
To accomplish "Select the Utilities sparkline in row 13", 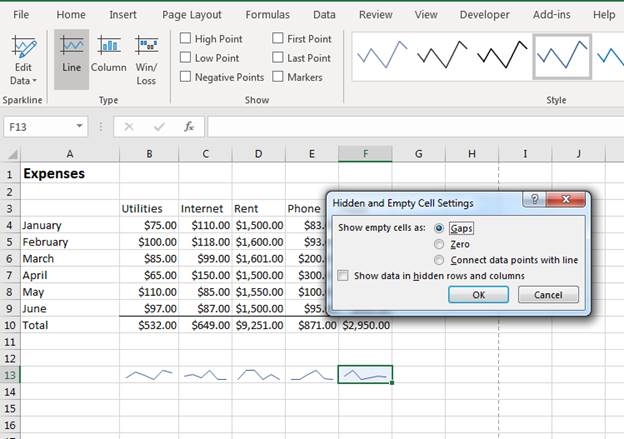I will point(149,375).
